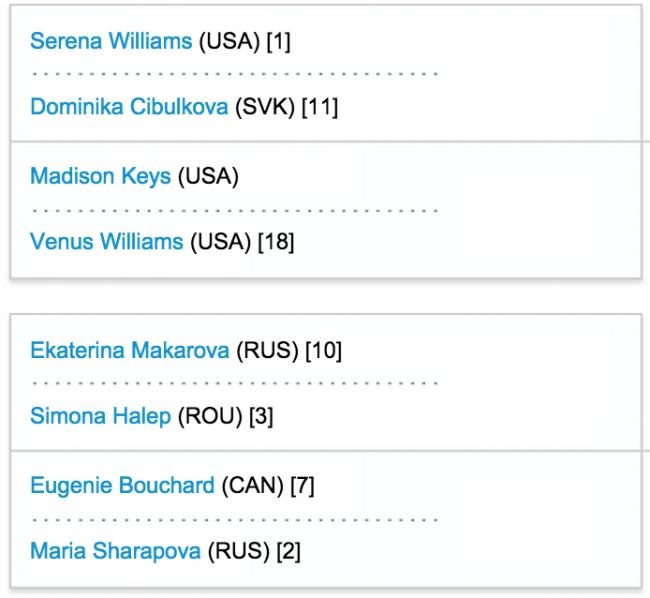This screenshot has width=650, height=598.
Task: Click seed [10] next to Makarova
Action: pos(325,351)
